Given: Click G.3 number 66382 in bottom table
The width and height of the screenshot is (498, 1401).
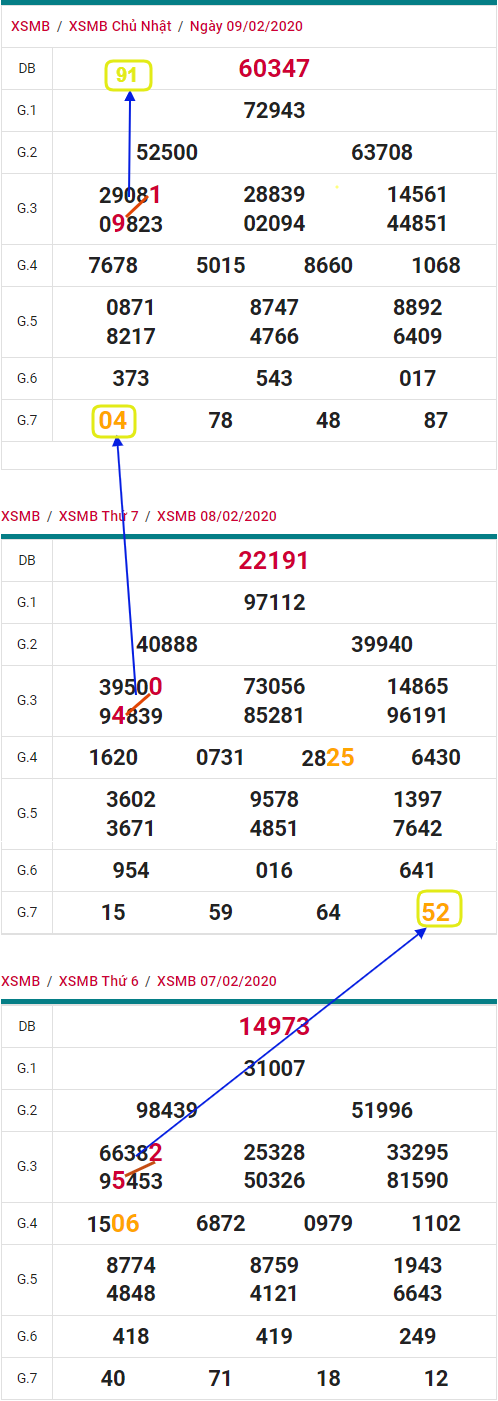Looking at the screenshot, I should click(x=131, y=1153).
